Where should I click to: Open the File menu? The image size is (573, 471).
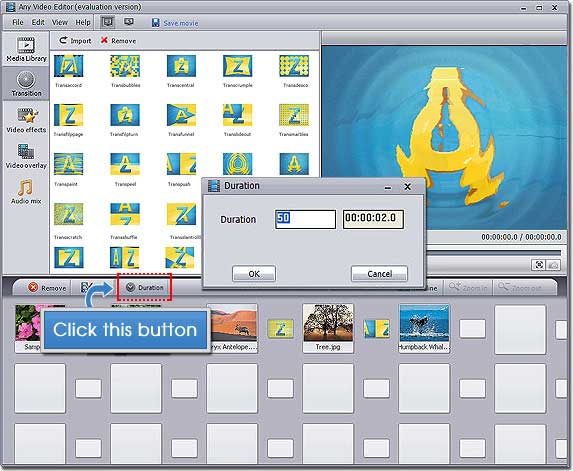pos(18,23)
